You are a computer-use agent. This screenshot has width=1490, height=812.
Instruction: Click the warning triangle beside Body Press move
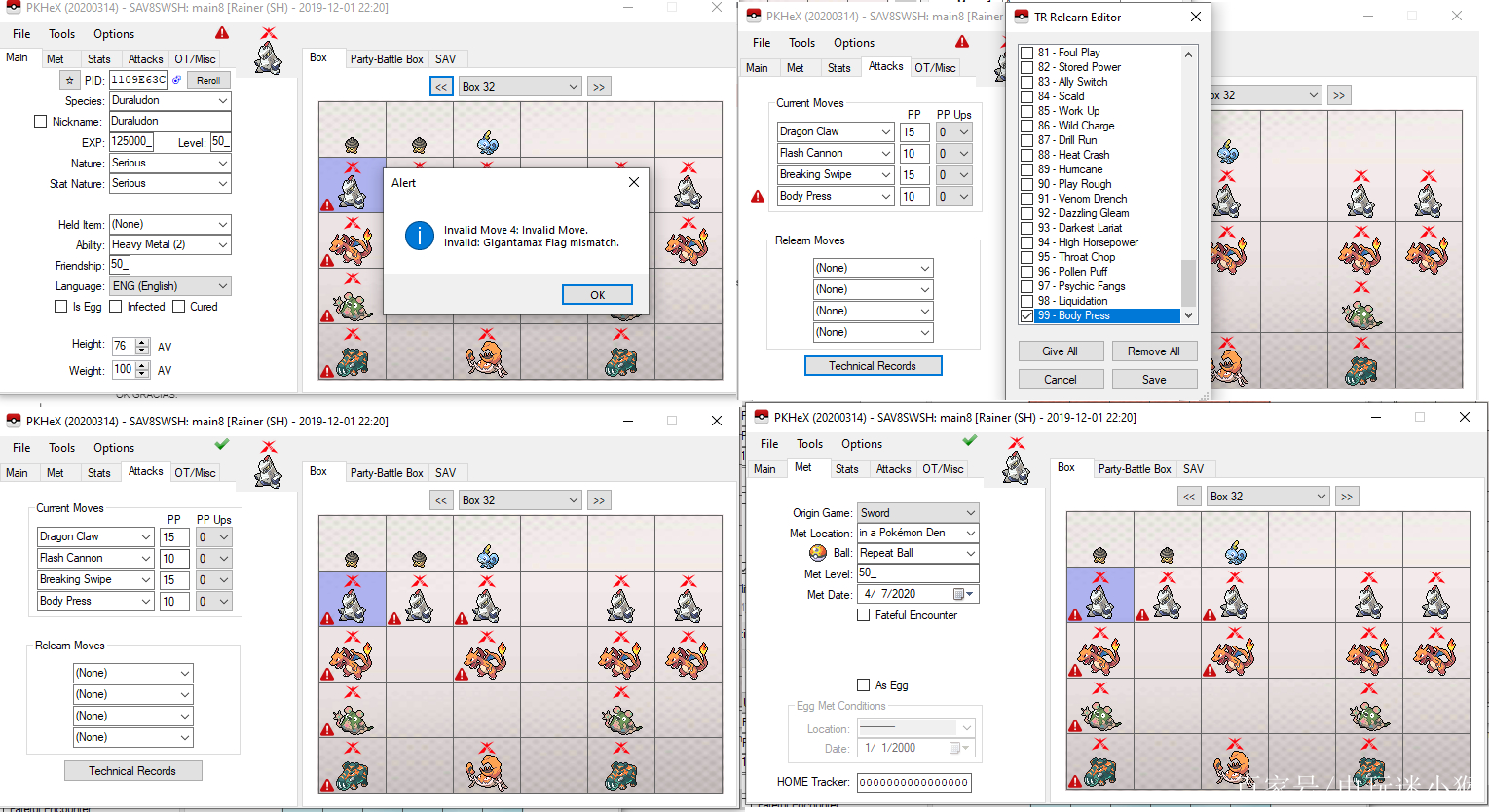[758, 196]
